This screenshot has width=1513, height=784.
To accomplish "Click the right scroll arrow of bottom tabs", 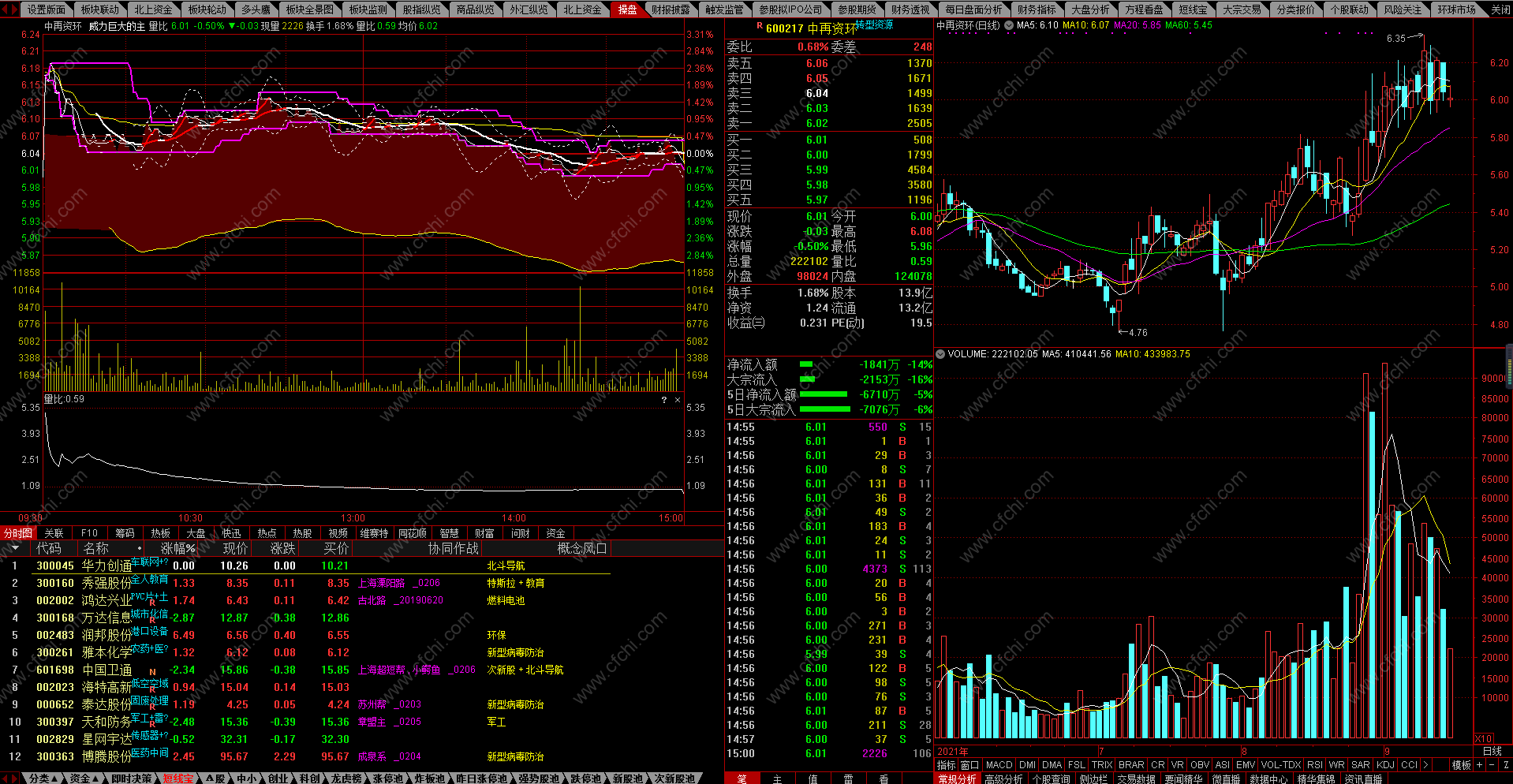I will pyautogui.click(x=15, y=778).
